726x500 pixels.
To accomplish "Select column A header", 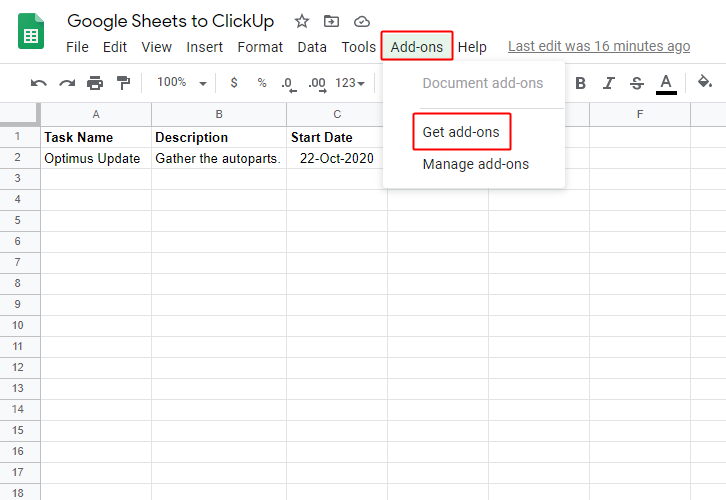I will click(x=96, y=114).
